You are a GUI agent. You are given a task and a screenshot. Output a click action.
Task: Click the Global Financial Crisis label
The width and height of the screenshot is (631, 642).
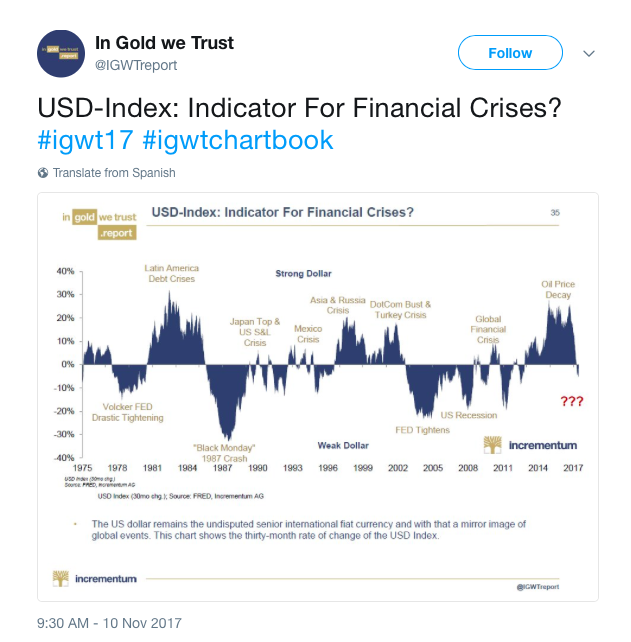click(488, 330)
